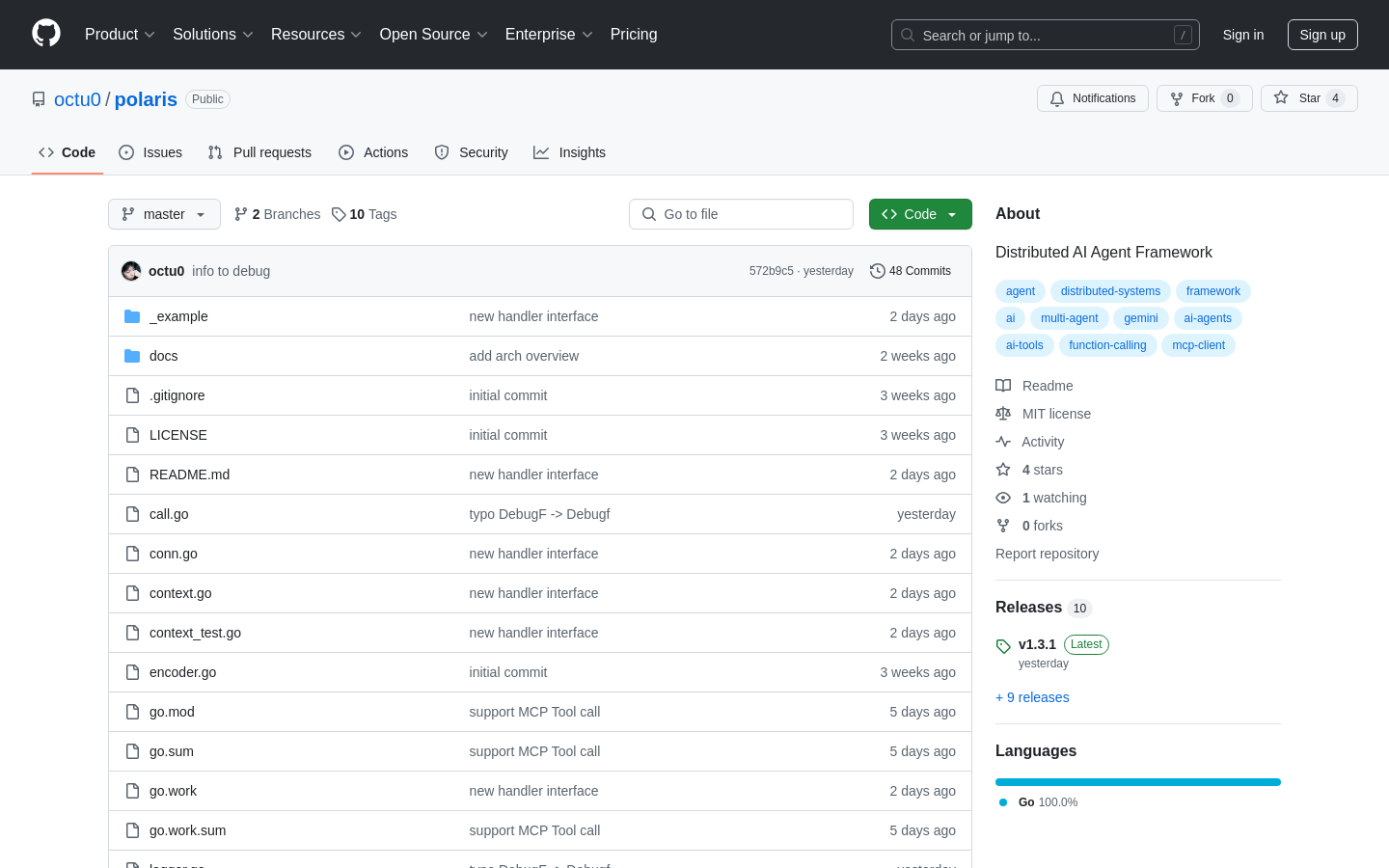This screenshot has height=868, width=1389.
Task: Switch to the Pull requests tab
Action: click(259, 152)
